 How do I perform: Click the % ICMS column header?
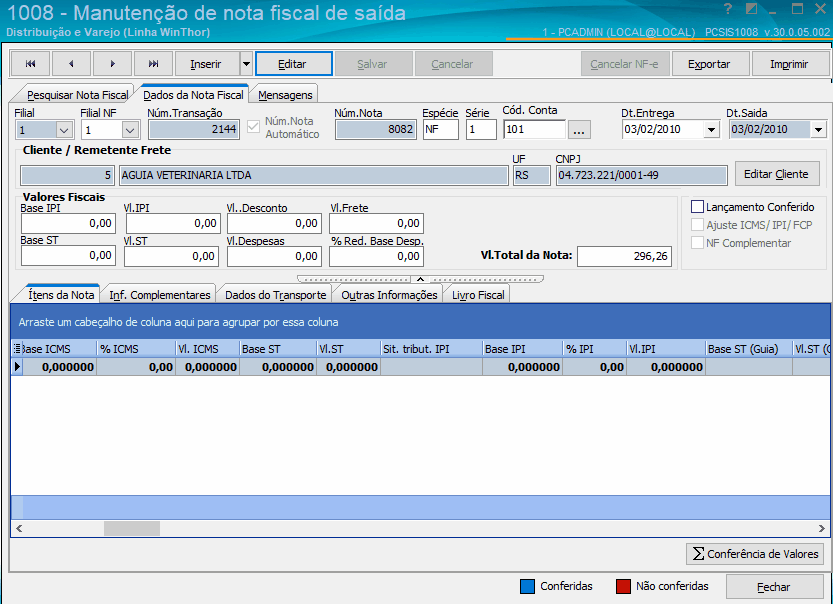pyautogui.click(x=136, y=349)
